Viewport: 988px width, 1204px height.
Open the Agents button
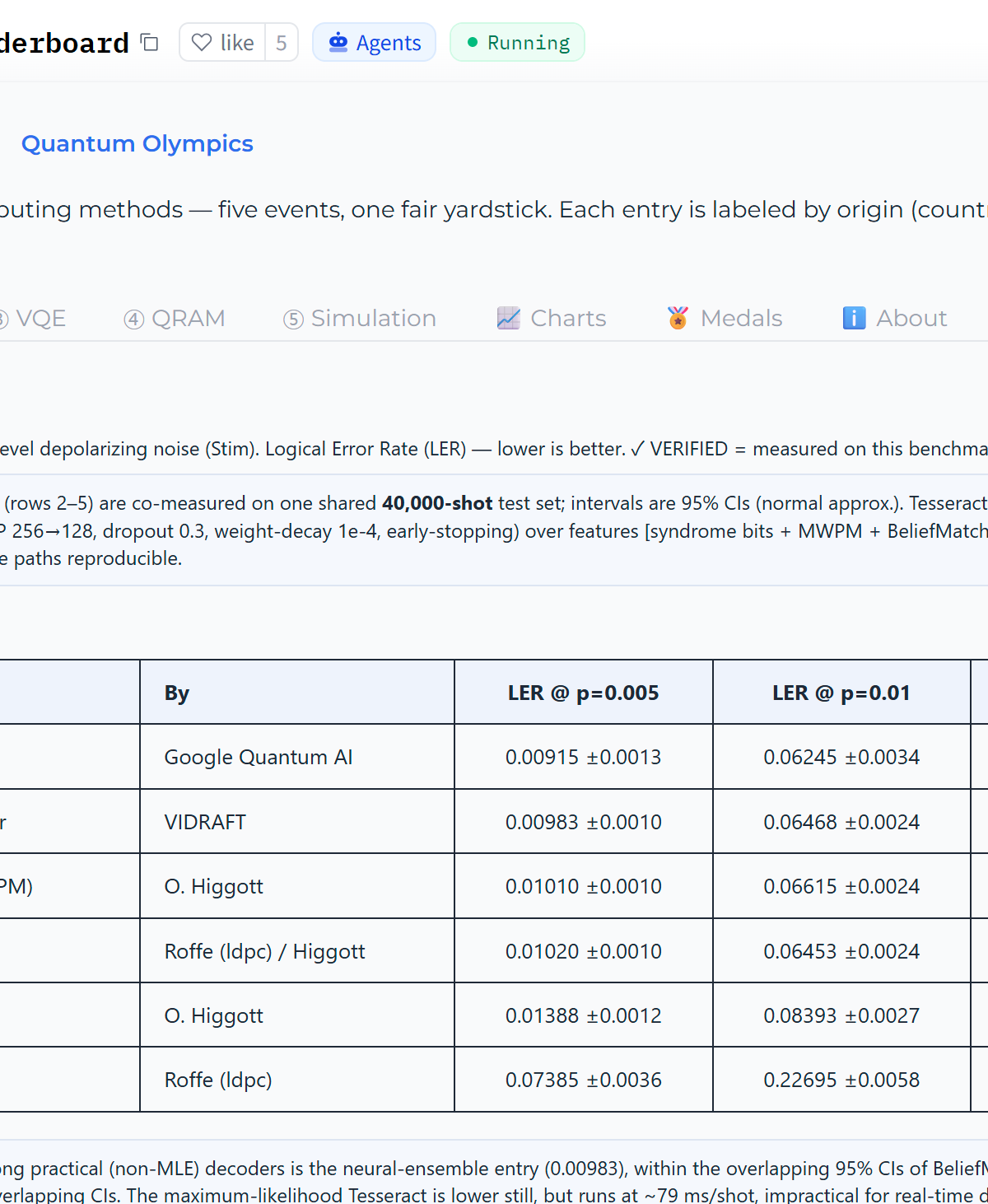374,42
